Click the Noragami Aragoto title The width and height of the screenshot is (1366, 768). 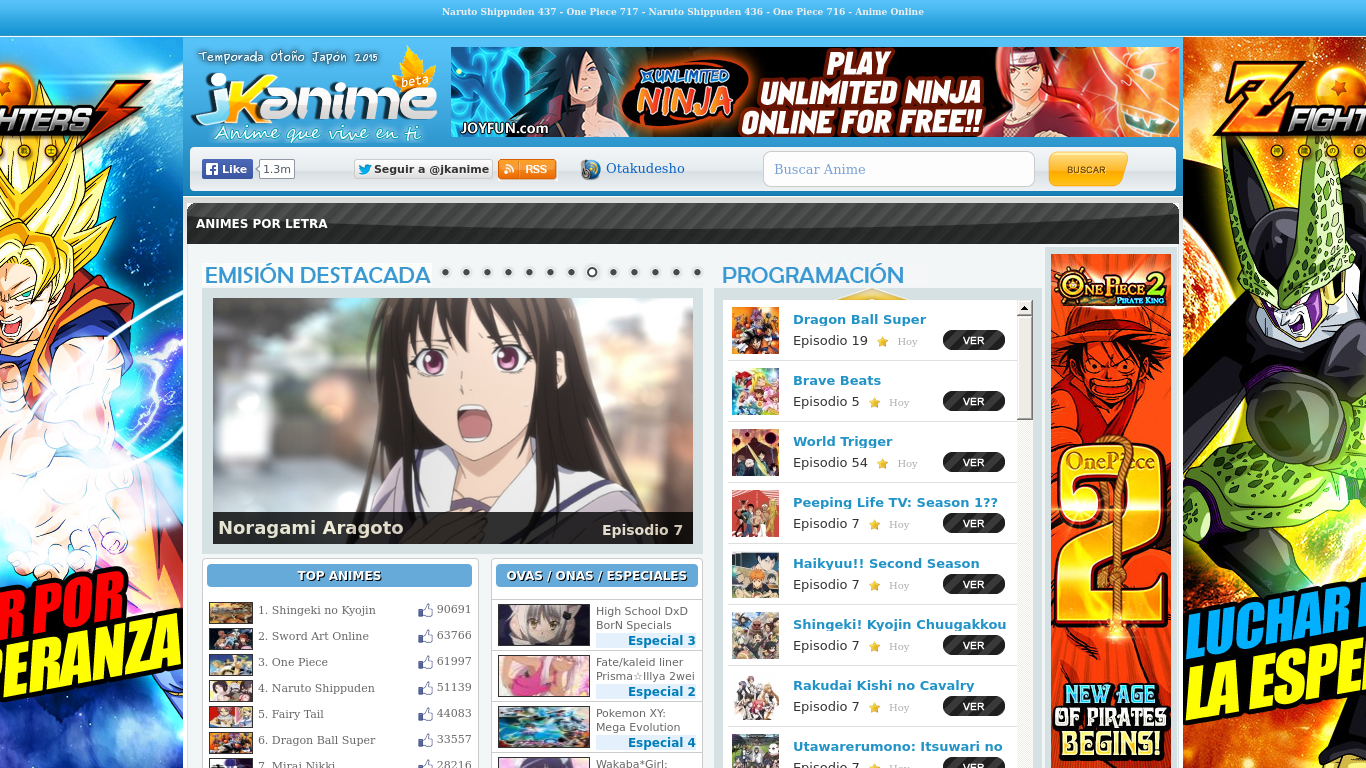click(x=311, y=528)
